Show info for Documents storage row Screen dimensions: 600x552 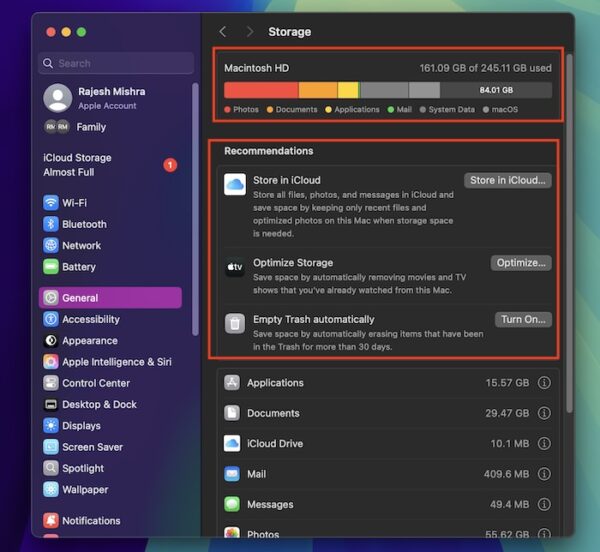pos(544,413)
